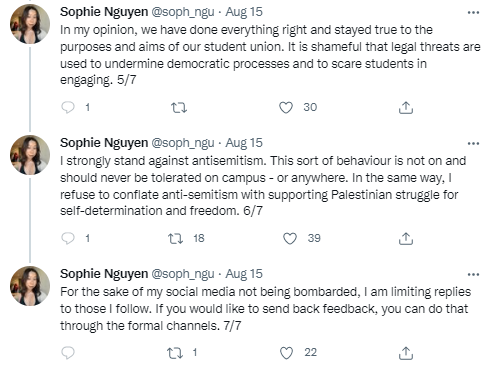491x367 pixels.
Task: Like the 7/7 tweet with 22 likes
Action: [286, 353]
